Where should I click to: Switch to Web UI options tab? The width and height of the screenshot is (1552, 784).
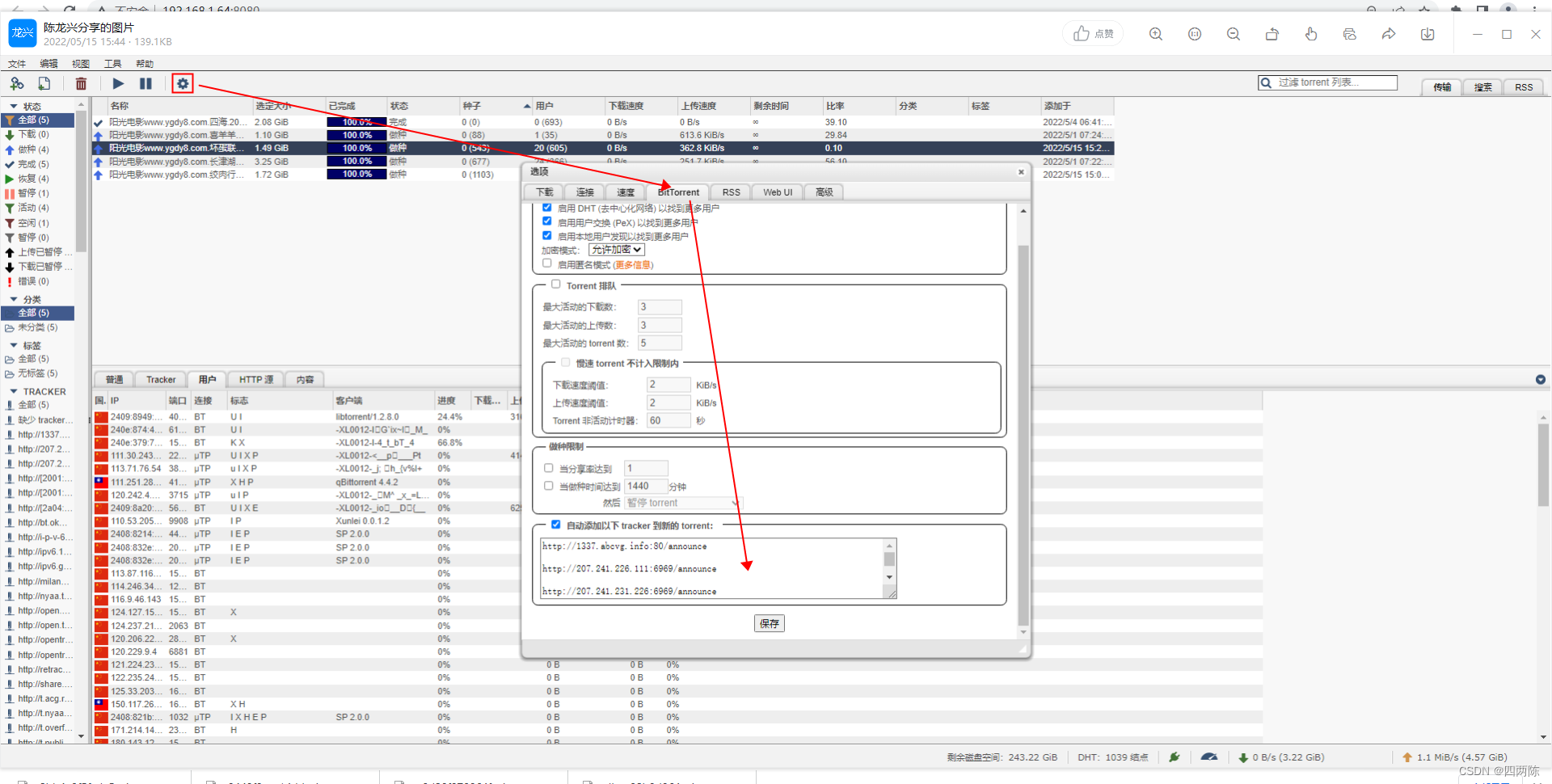click(778, 192)
